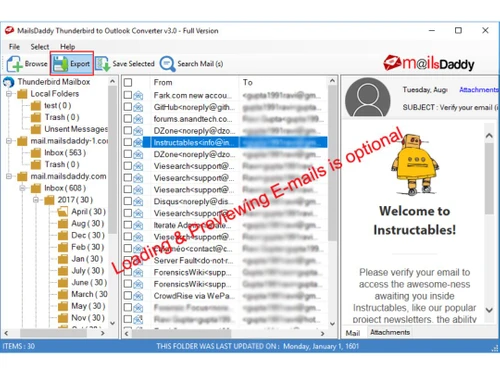The height and width of the screenshot is (375, 500).
Task: Select the Instructables email row
Action: (x=224, y=142)
